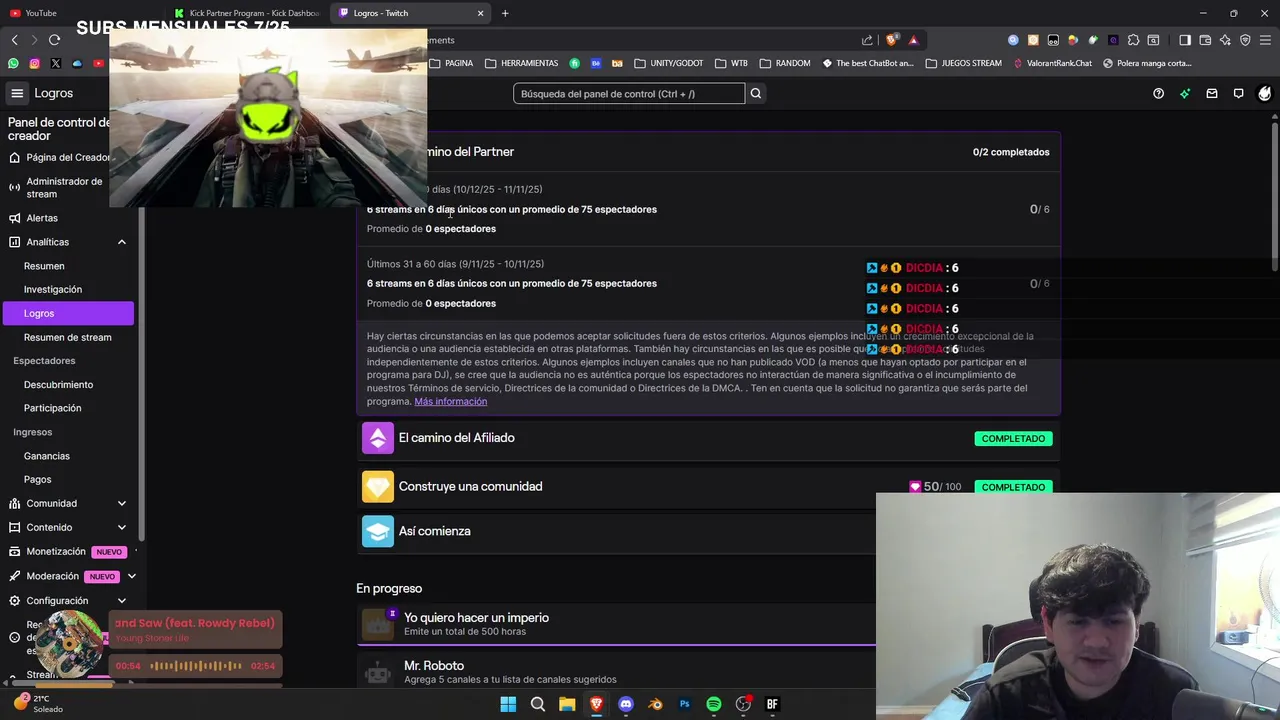Expand the Contenido section chevron
This screenshot has width=1280, height=720.
[x=122, y=528]
